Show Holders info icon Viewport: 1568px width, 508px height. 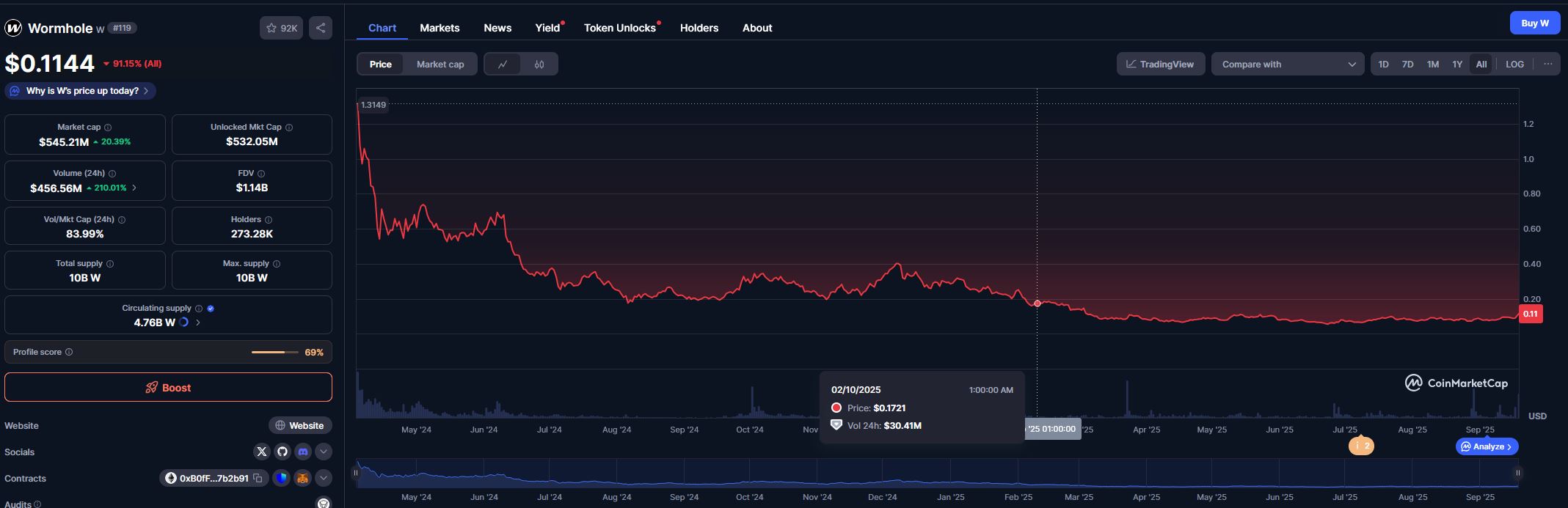tap(269, 220)
